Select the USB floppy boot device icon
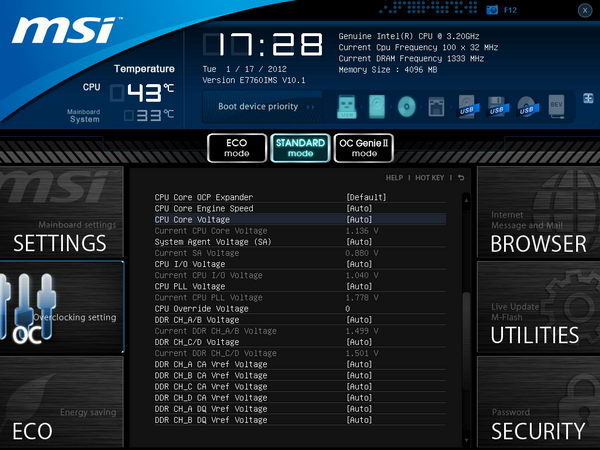This screenshot has width=600, height=450. click(498, 106)
